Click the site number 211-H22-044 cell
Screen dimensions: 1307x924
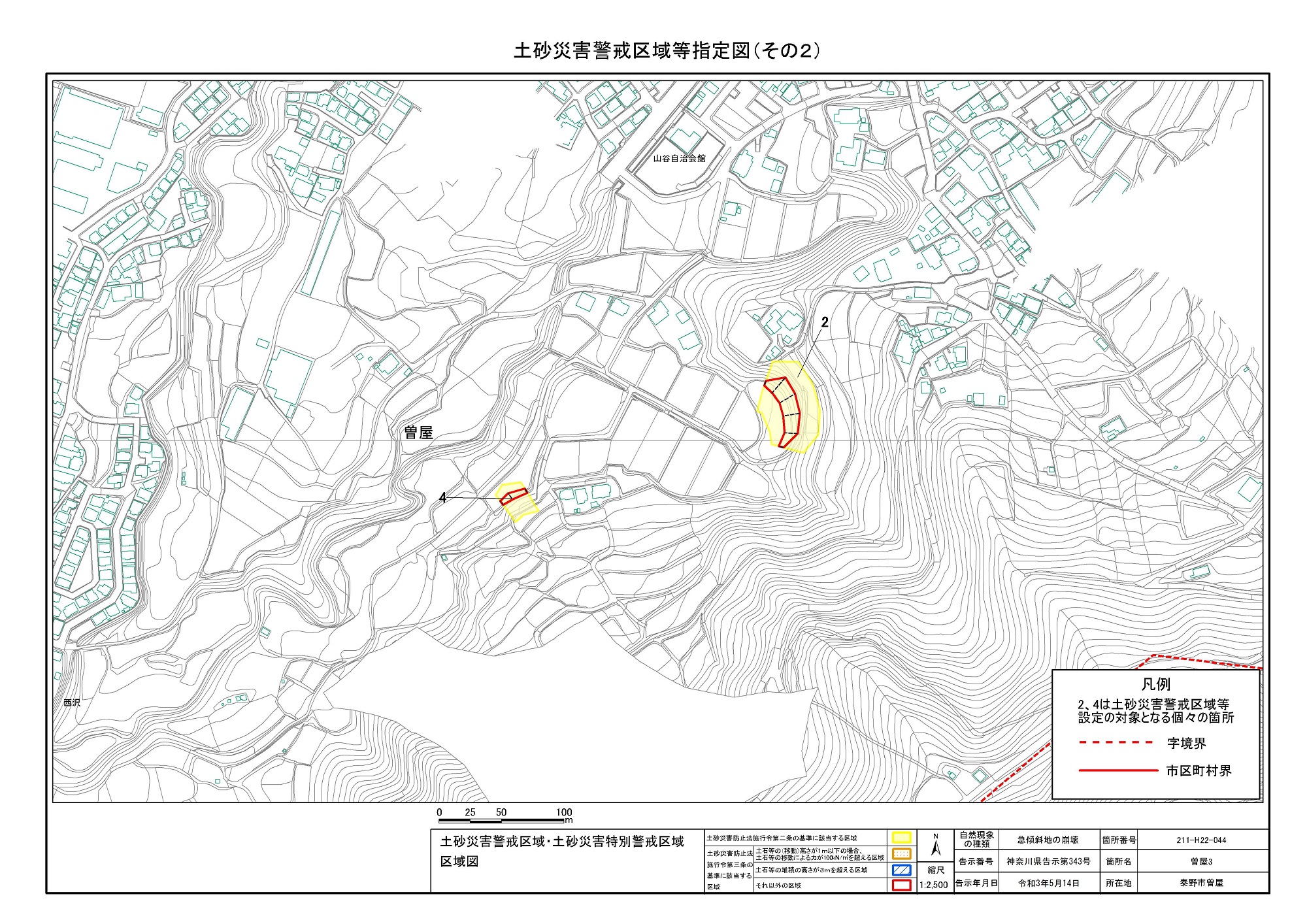pyautogui.click(x=1202, y=840)
